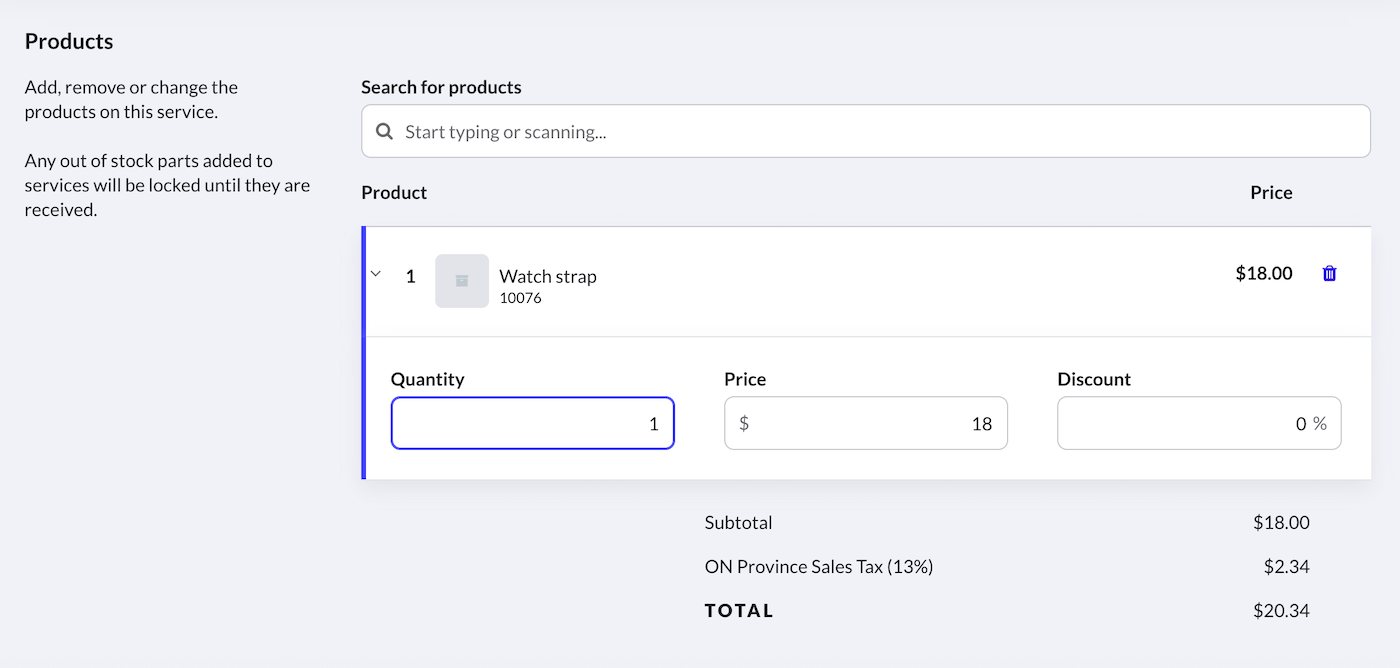Edit the Discount percentage field
The height and width of the screenshot is (668, 1400).
pos(1199,423)
